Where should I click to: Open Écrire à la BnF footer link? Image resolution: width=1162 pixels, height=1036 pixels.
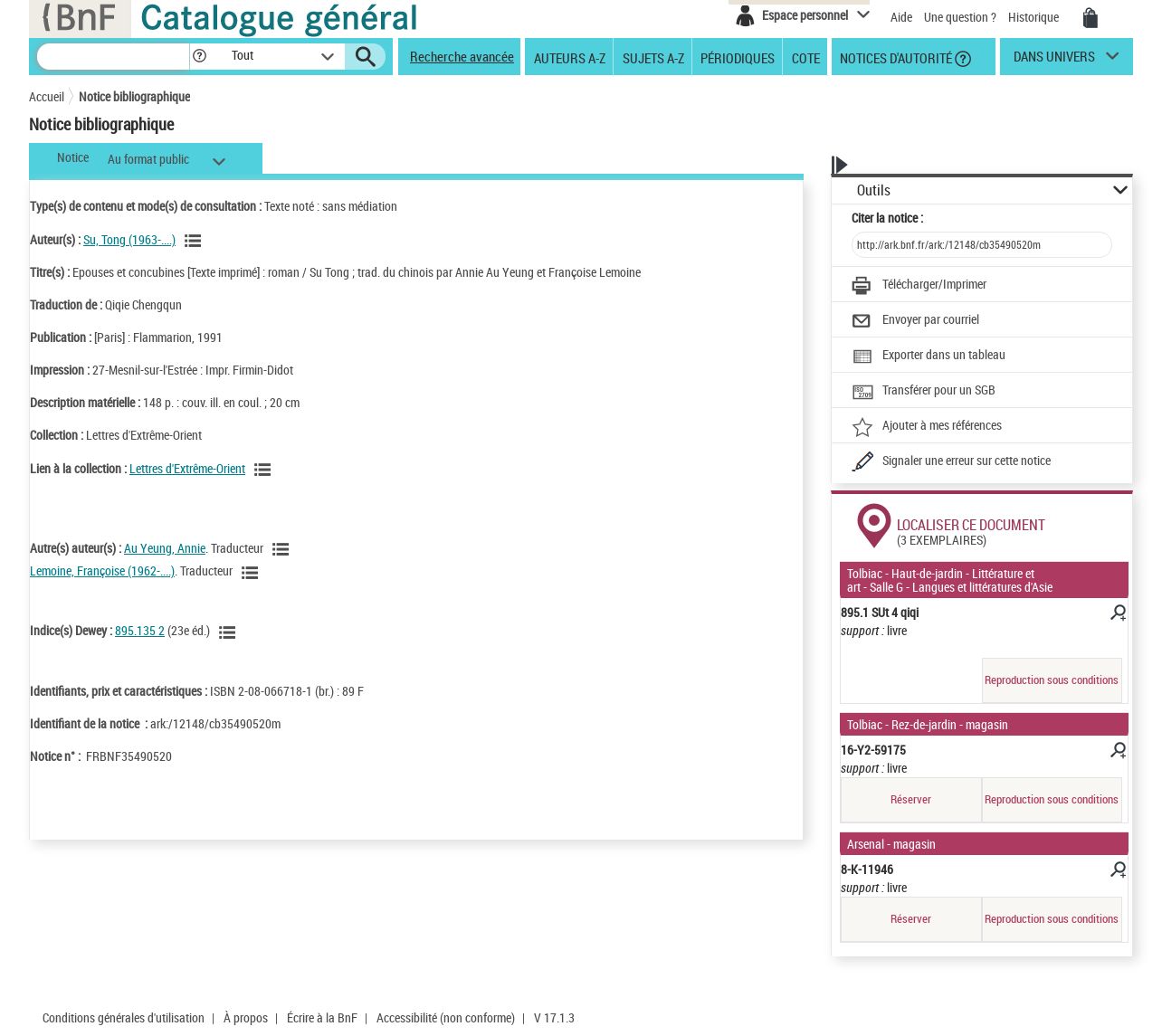pyautogui.click(x=322, y=1018)
